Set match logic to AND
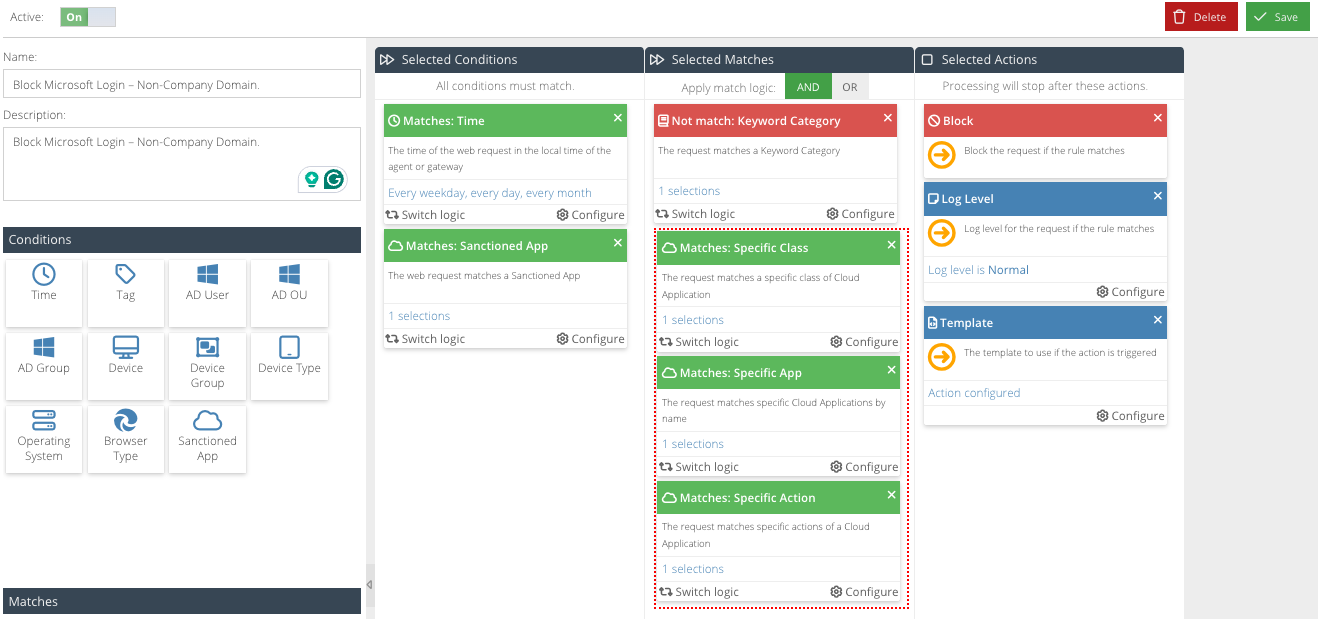The height and width of the screenshot is (619, 1319). 808,87
